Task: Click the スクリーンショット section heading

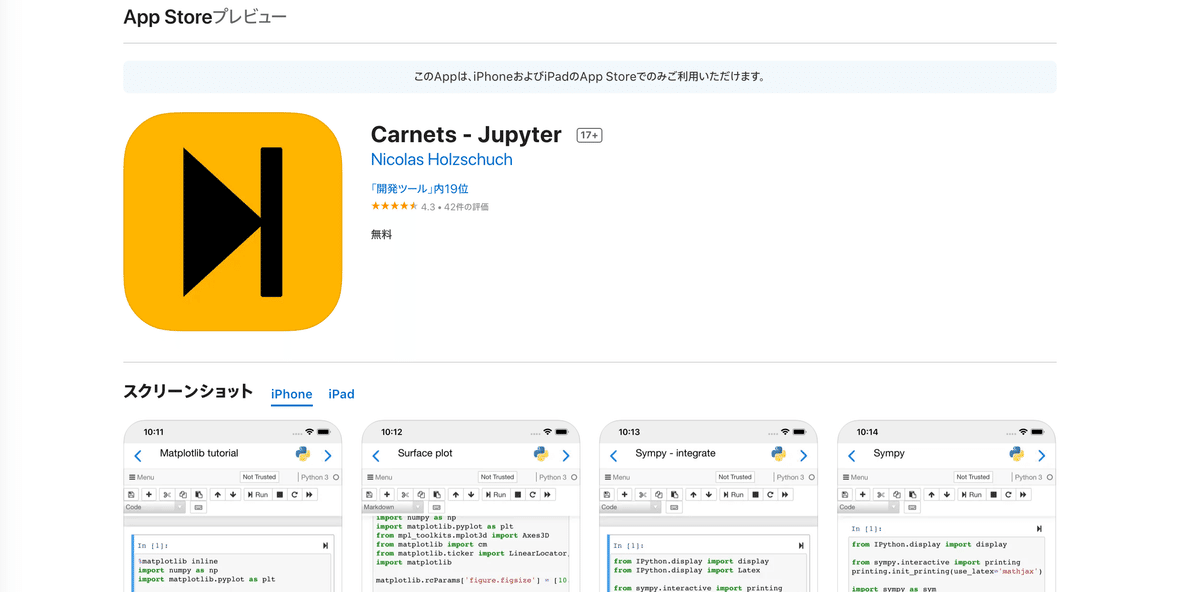Action: 188,392
